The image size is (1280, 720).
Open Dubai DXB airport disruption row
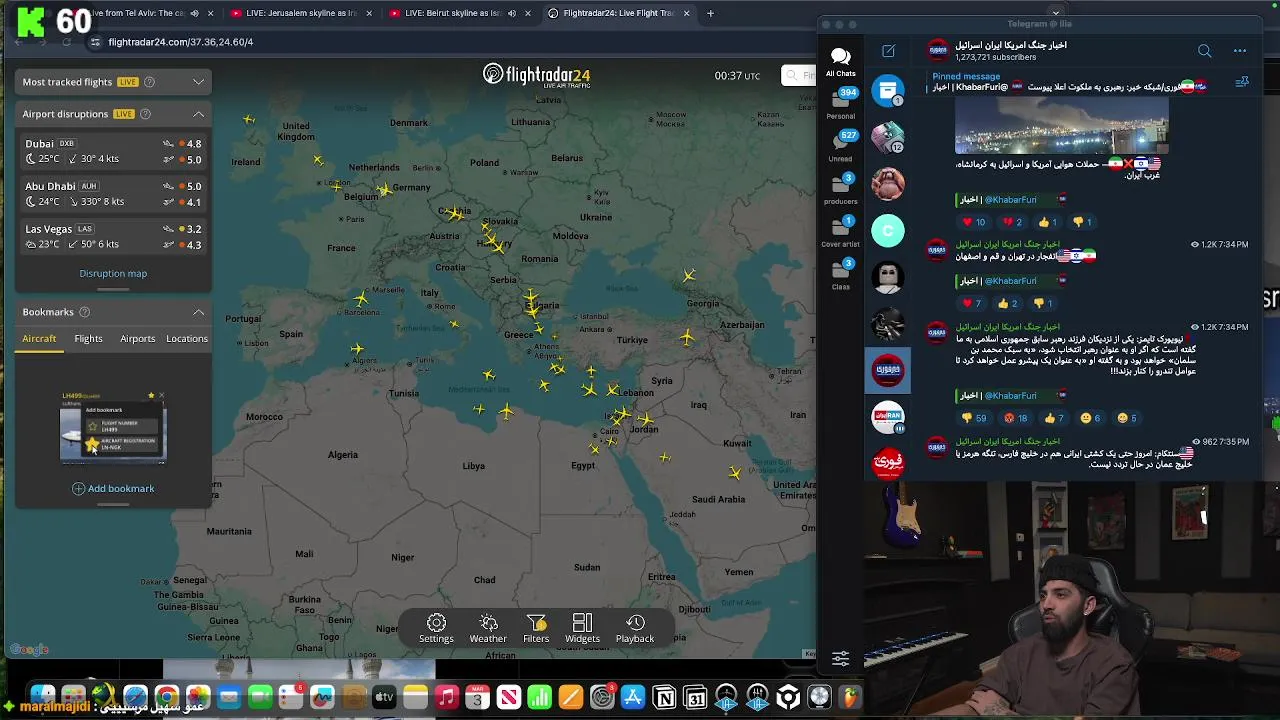(113, 151)
